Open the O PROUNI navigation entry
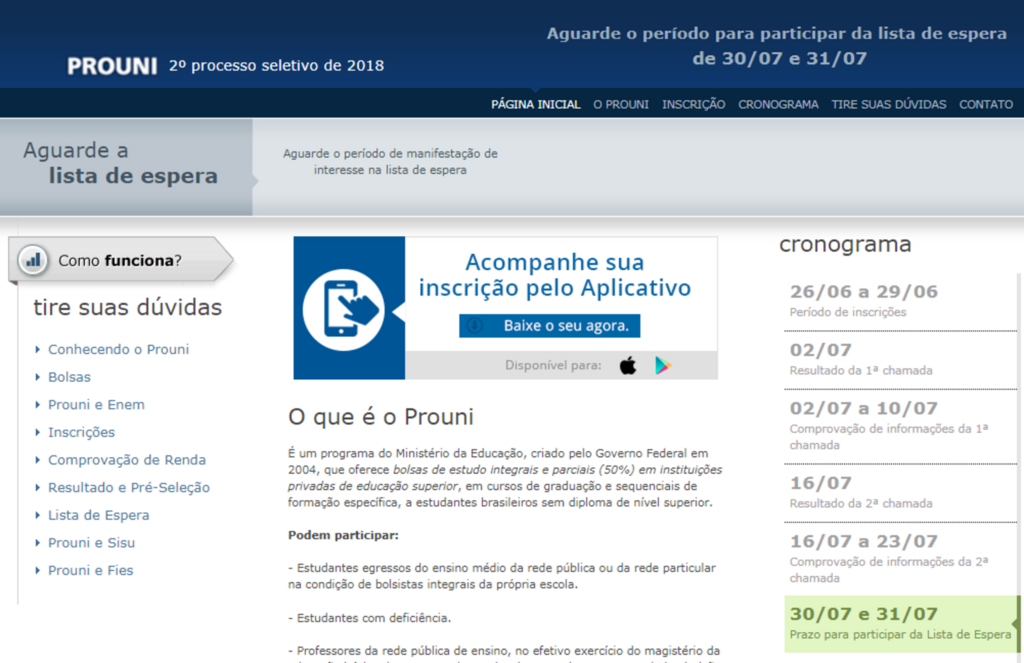The height and width of the screenshot is (663, 1024). 621,104
